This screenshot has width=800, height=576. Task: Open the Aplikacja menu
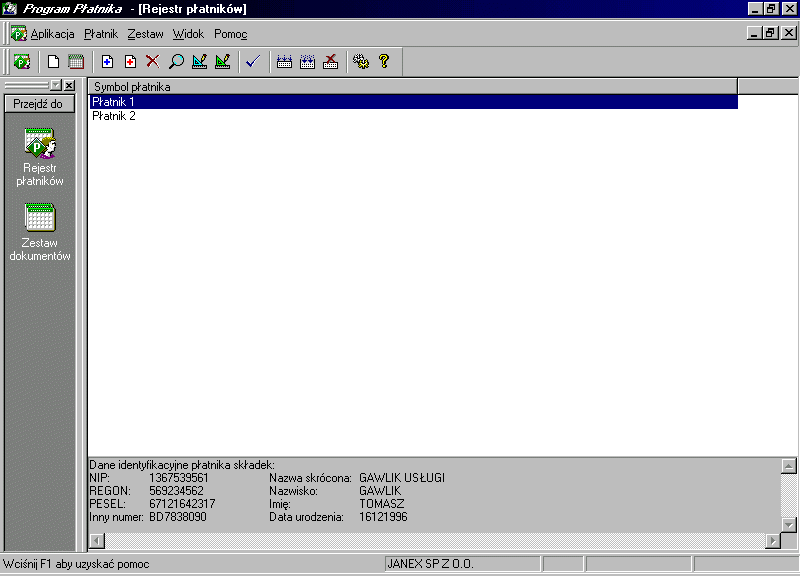point(52,34)
